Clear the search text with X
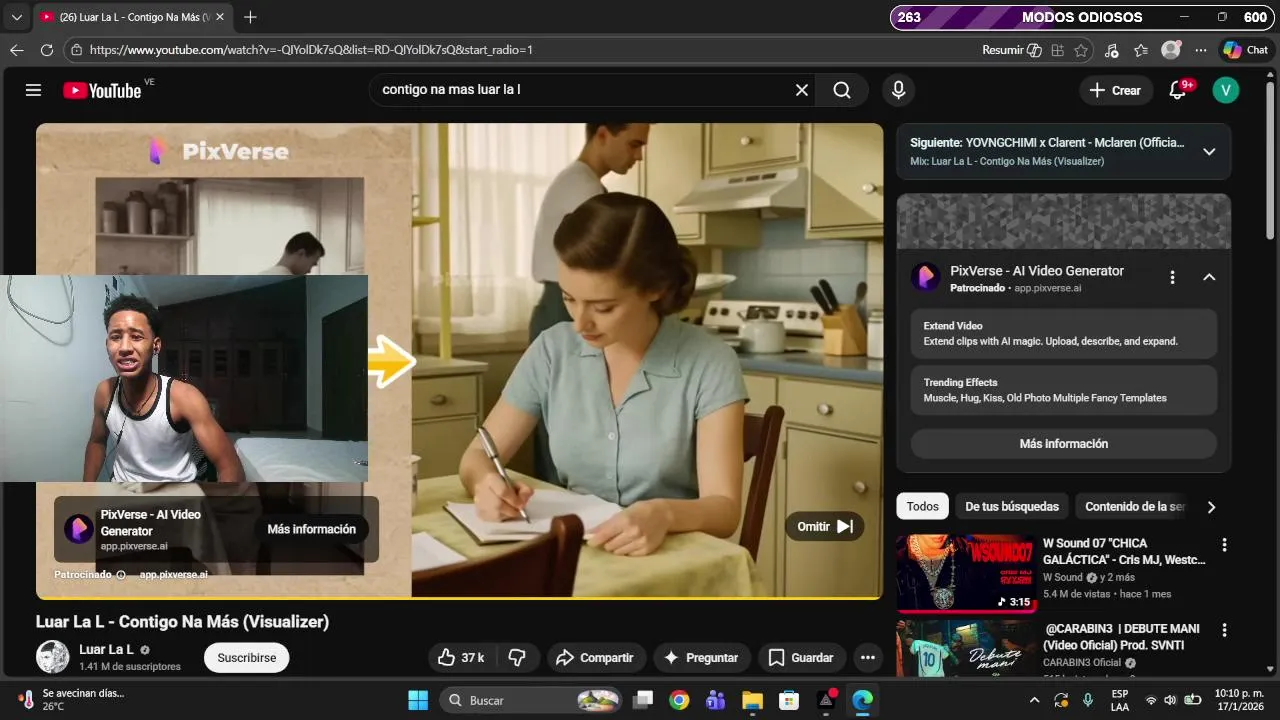Image resolution: width=1280 pixels, height=720 pixels. [x=801, y=90]
